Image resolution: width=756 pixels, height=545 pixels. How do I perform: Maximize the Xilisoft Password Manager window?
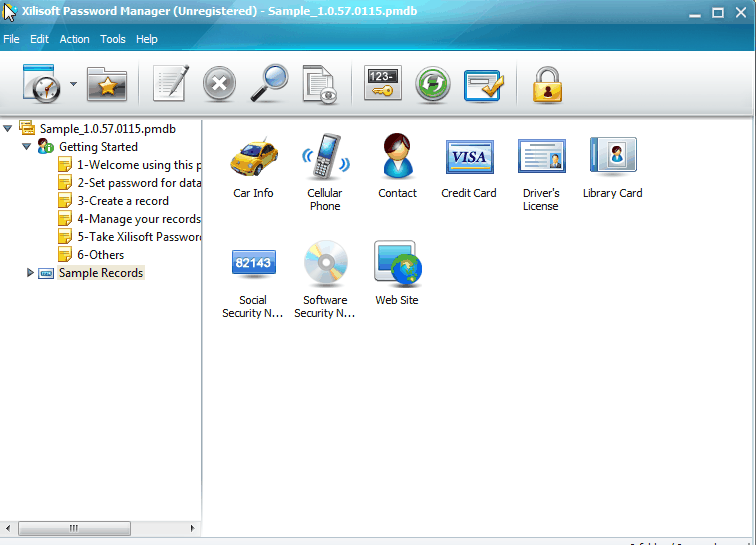tap(718, 13)
